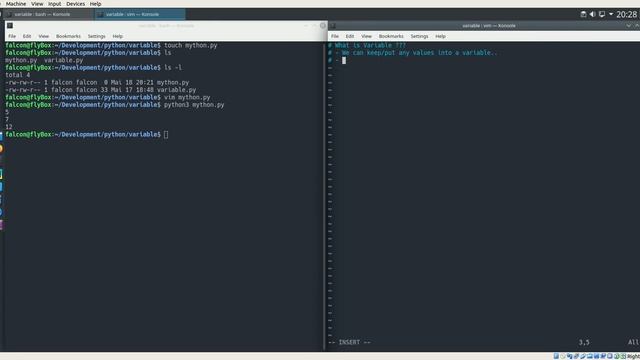Click the bash Konsole window title-bar icon
The height and width of the screenshot is (360, 640).
coord(10,26)
